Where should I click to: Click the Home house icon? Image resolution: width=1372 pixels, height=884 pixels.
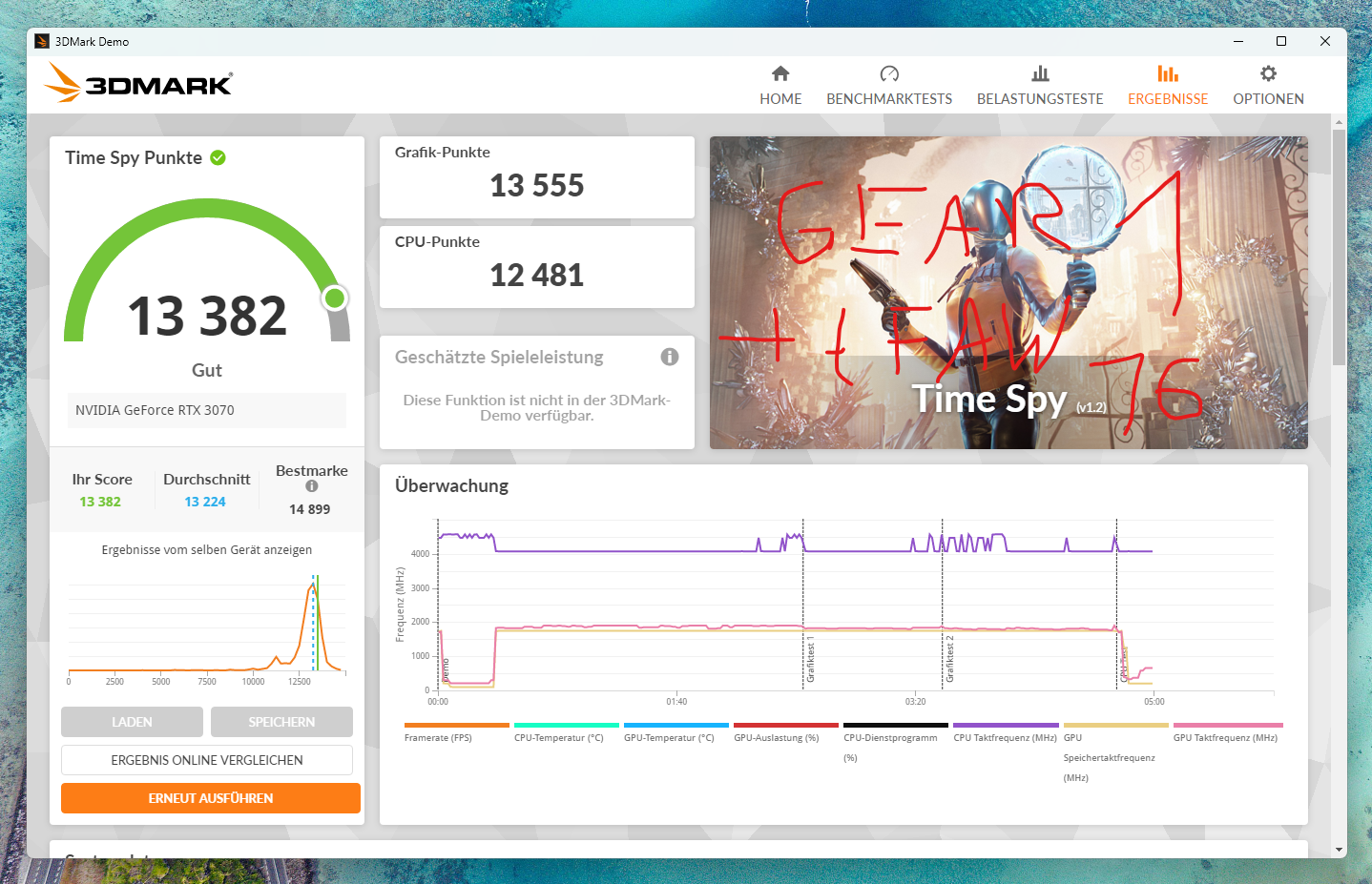780,73
